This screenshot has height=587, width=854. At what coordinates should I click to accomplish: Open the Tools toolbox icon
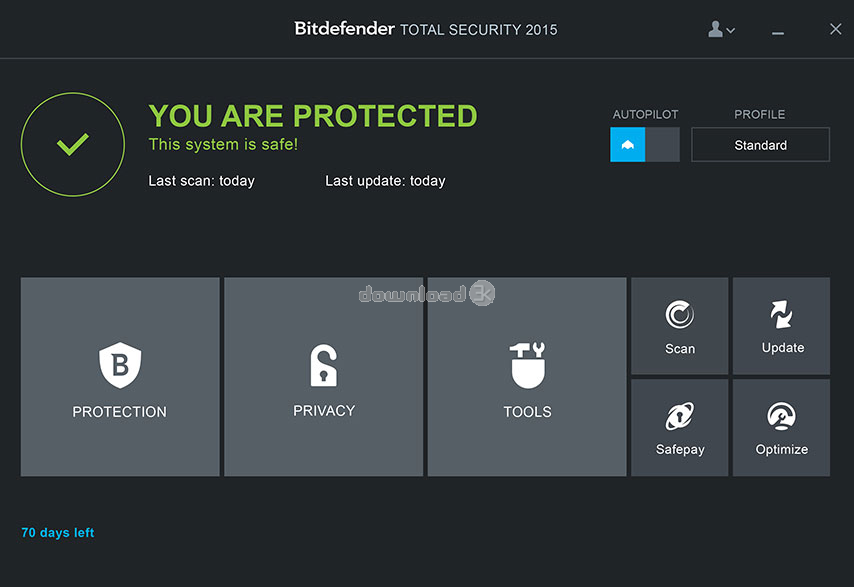pos(527,365)
